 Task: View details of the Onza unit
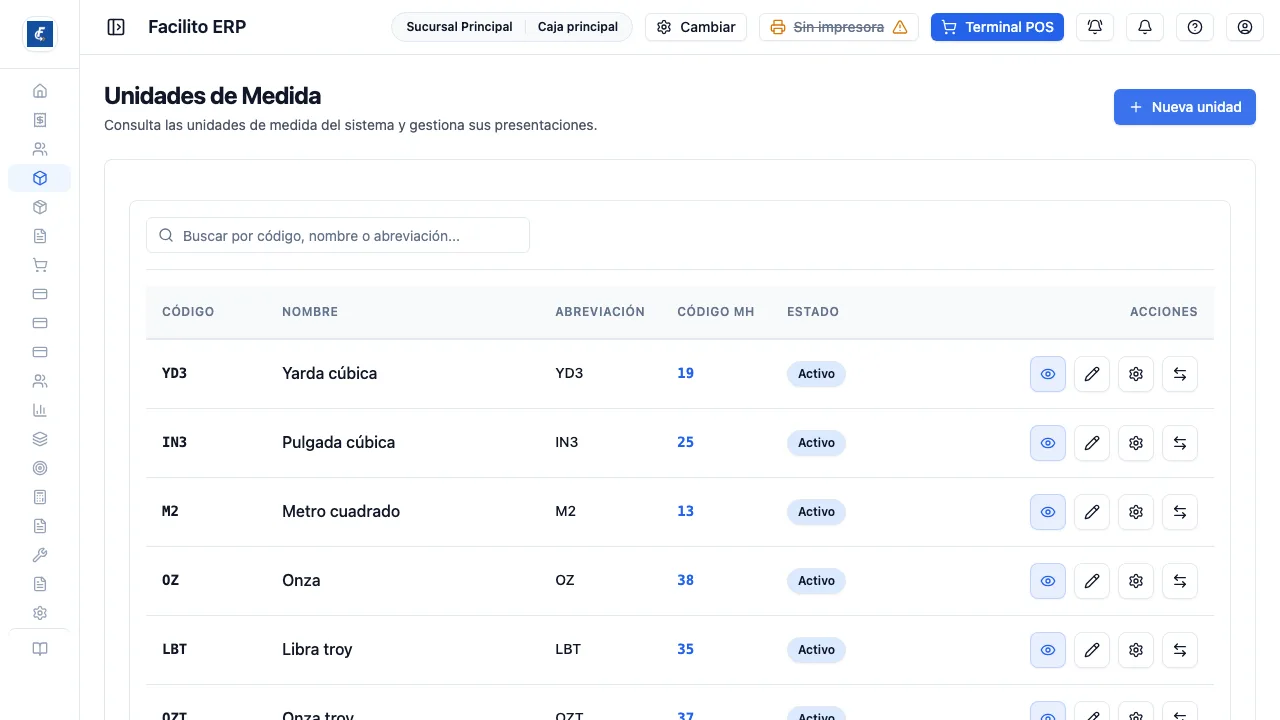pos(1048,581)
